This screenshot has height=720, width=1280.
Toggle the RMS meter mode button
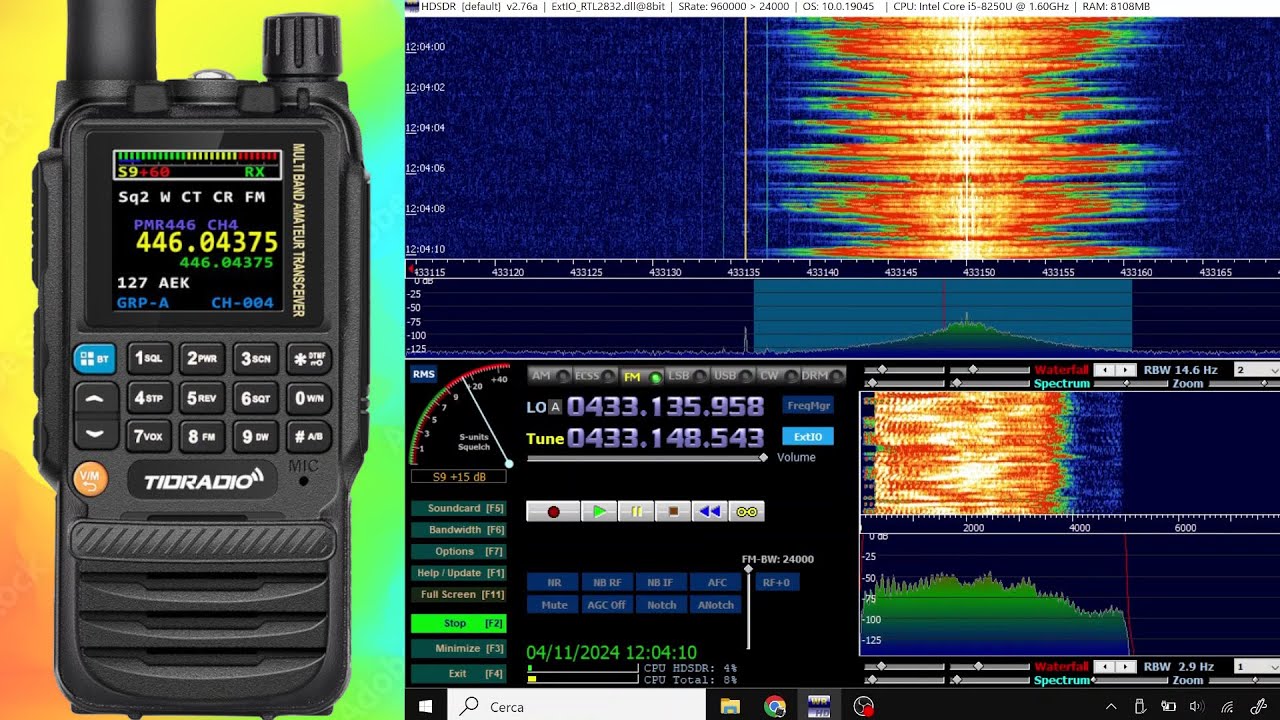(x=423, y=374)
